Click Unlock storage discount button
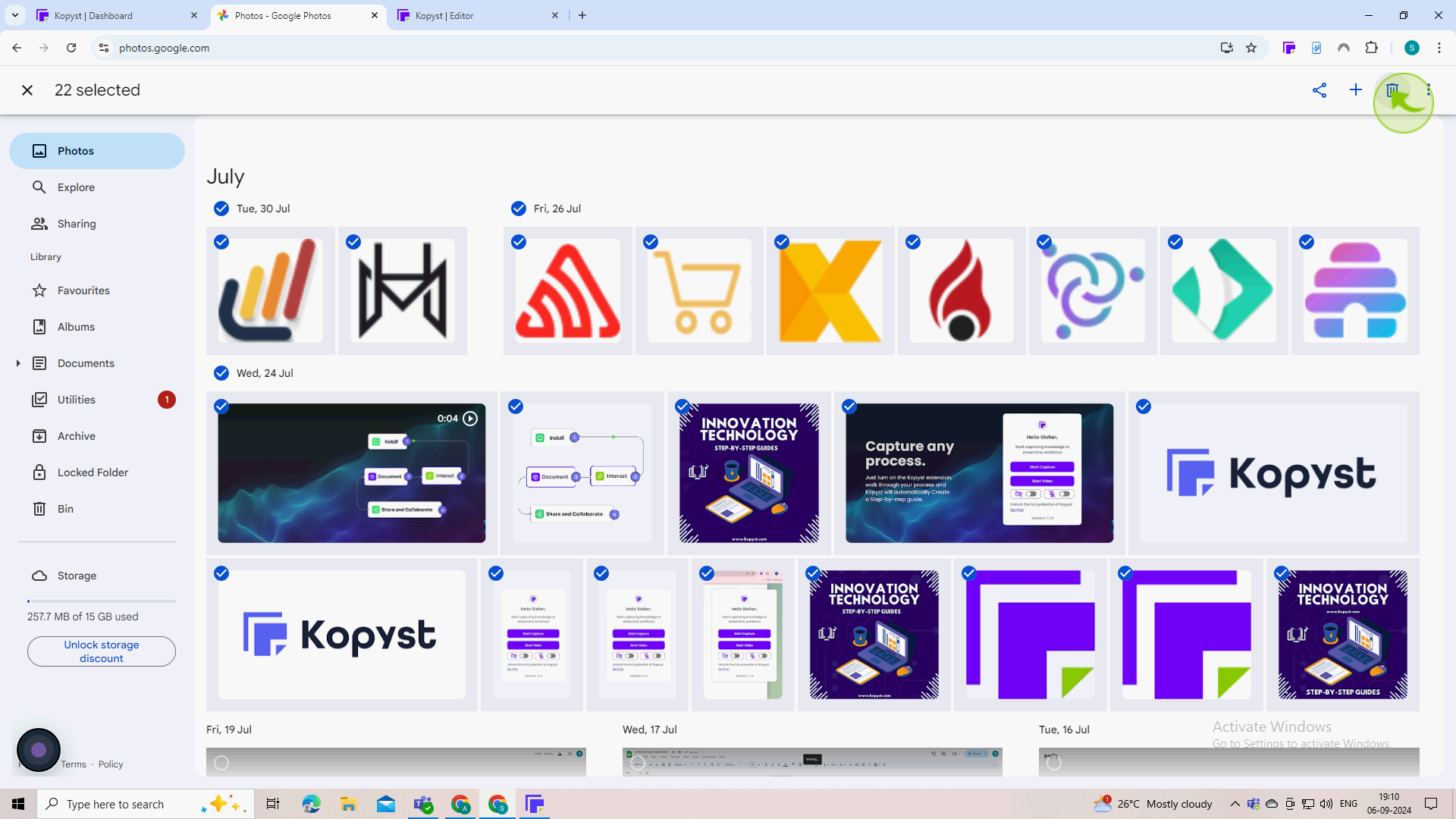Viewport: 1456px width, 819px height. click(x=102, y=651)
